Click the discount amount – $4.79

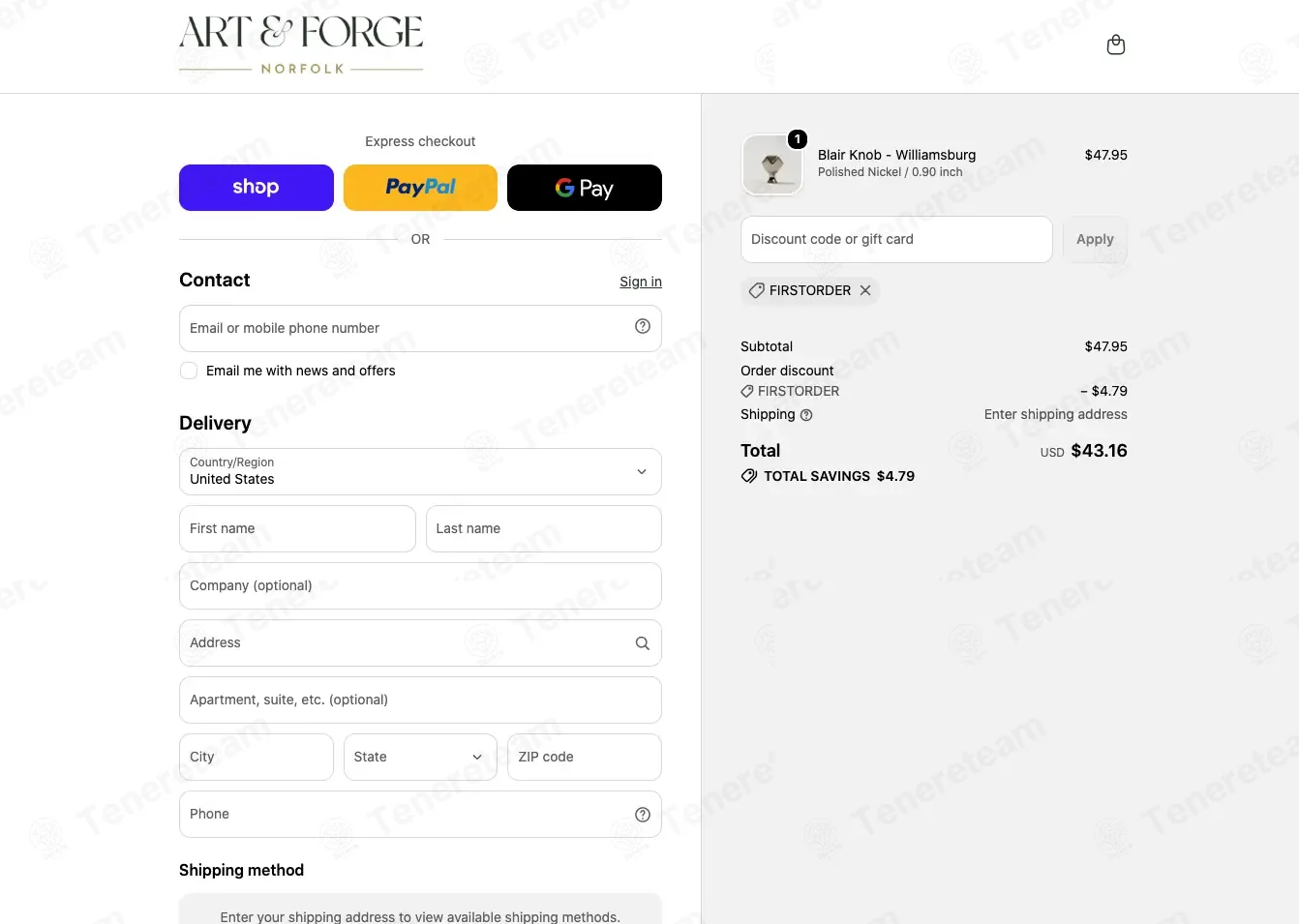tap(1103, 391)
